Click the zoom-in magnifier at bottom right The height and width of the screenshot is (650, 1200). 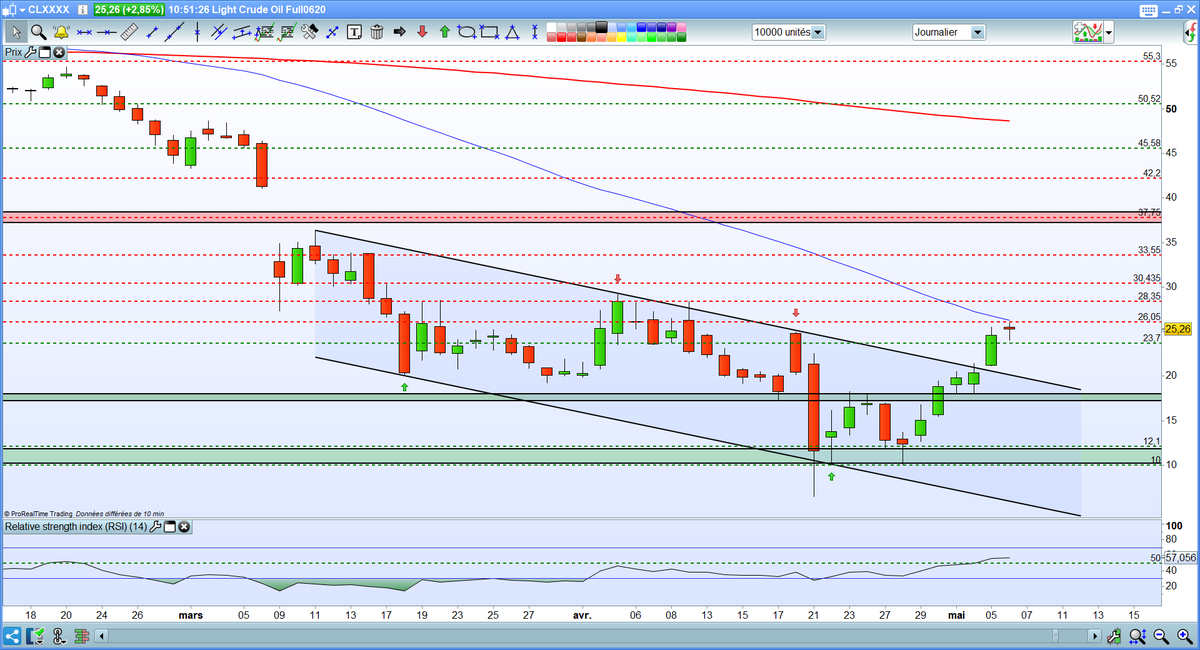[x=1185, y=636]
